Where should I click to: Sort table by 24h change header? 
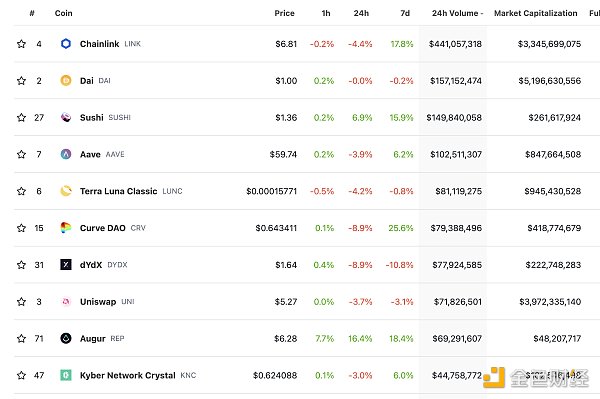[x=361, y=13]
